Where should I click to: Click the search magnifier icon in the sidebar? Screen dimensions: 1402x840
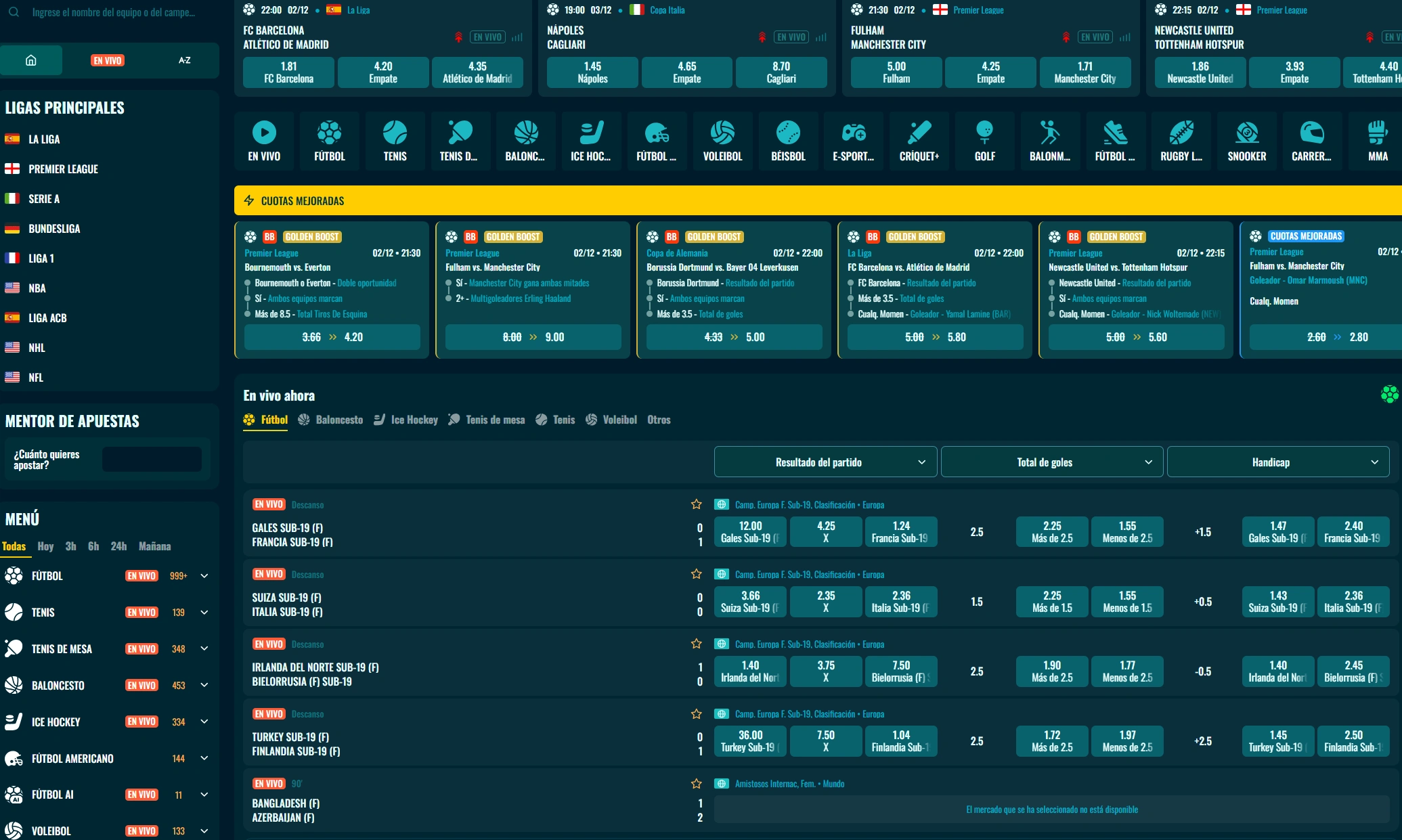15,12
